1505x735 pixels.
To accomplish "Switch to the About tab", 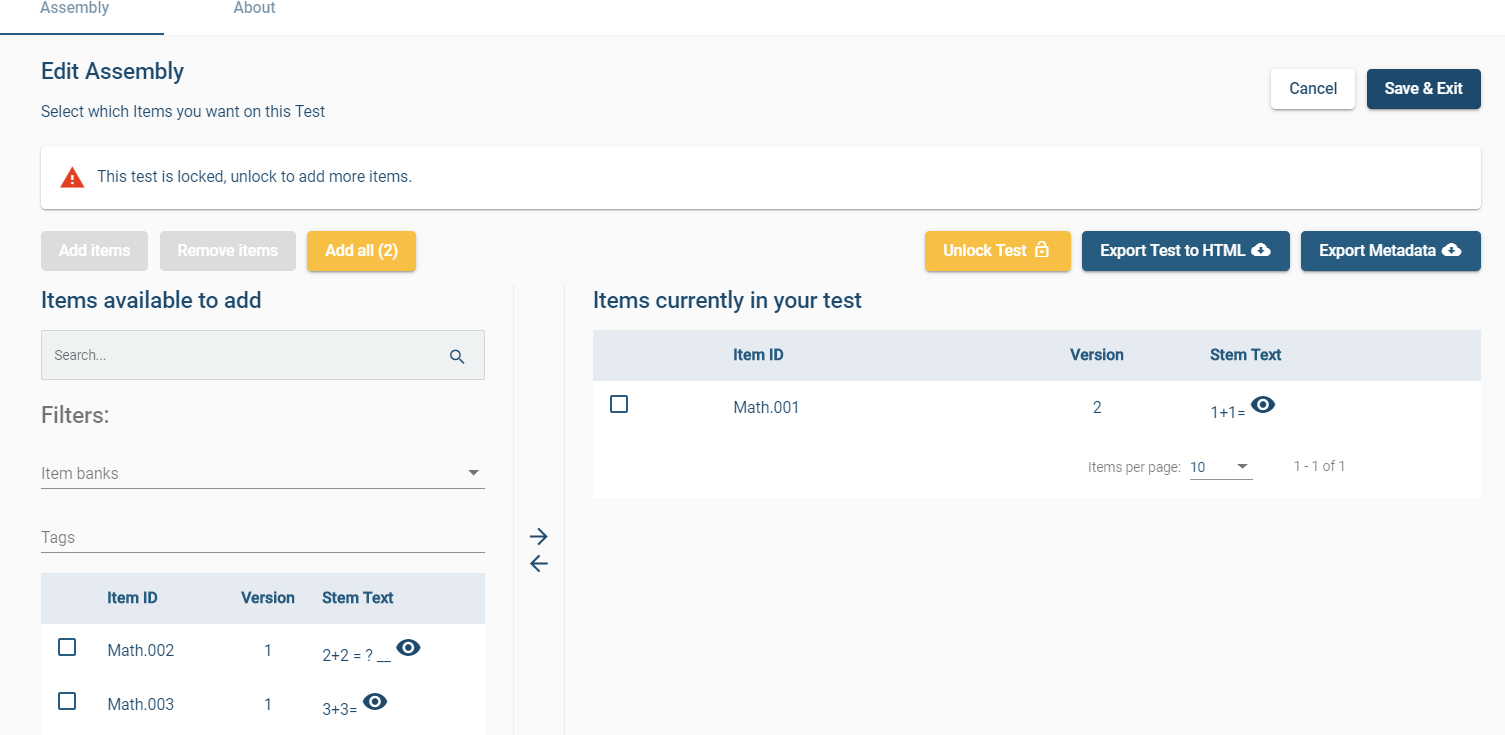I will pos(254,9).
